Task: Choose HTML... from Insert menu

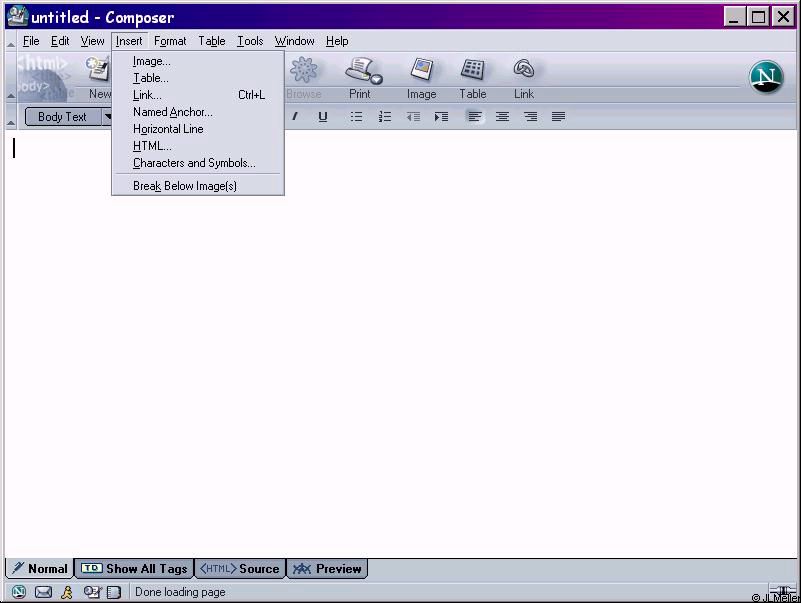Action: coord(198,146)
